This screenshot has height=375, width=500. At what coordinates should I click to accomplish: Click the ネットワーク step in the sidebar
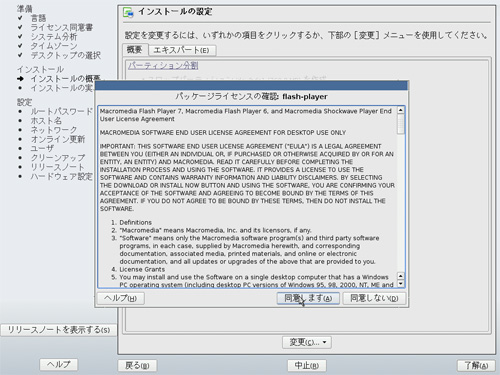54,130
